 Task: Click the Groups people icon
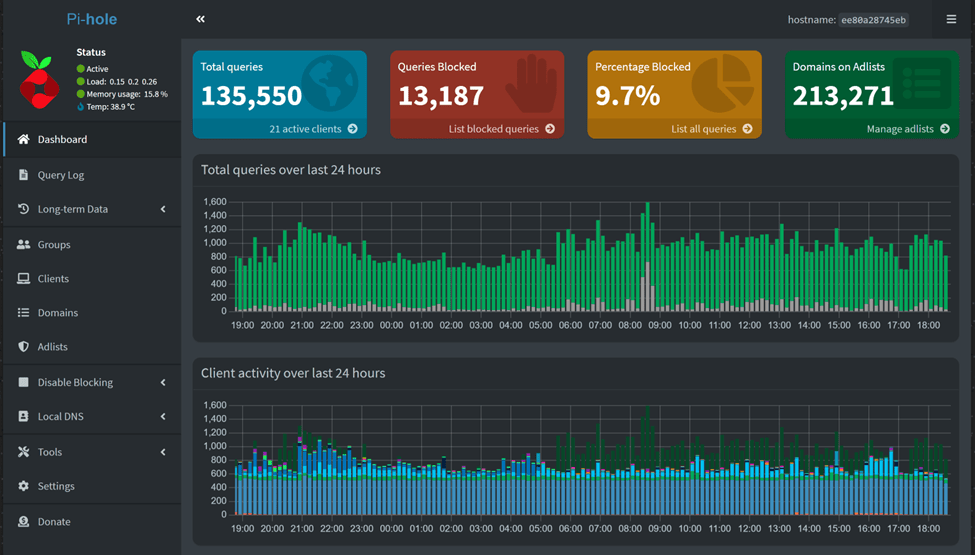coord(24,244)
